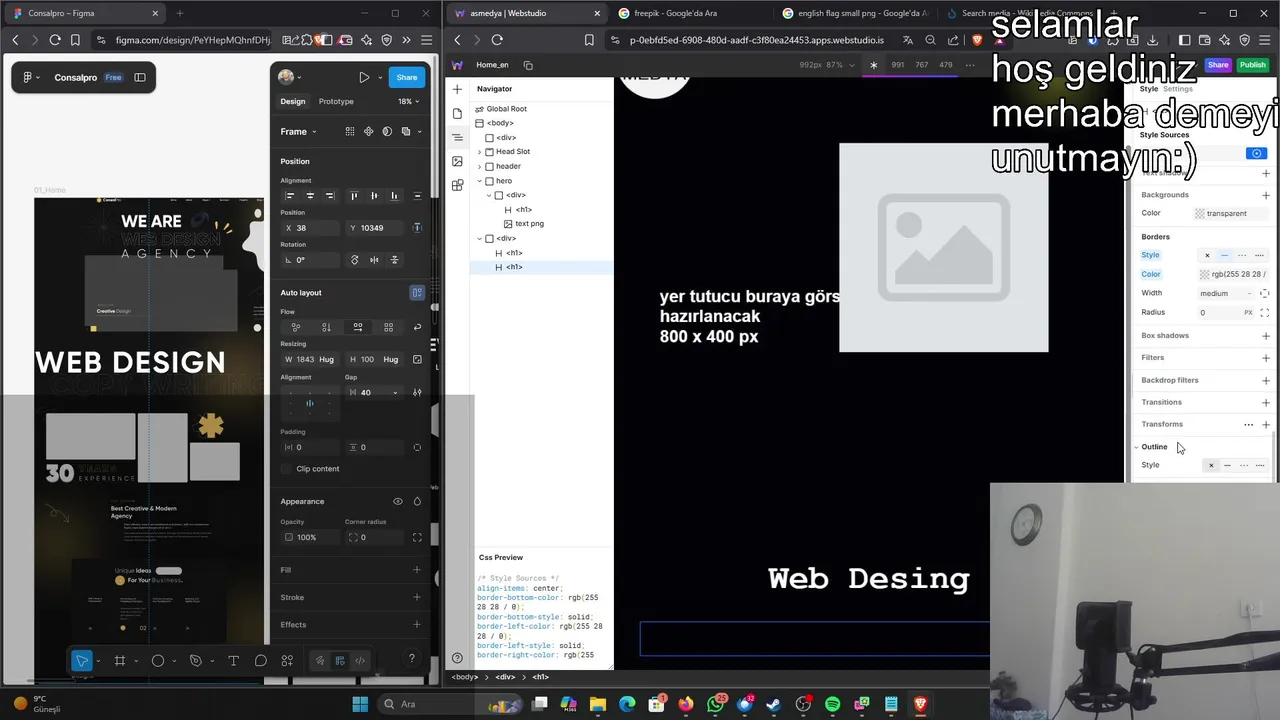Open the Home_en page selector
Screen dimensions: 1280x720
[492, 65]
